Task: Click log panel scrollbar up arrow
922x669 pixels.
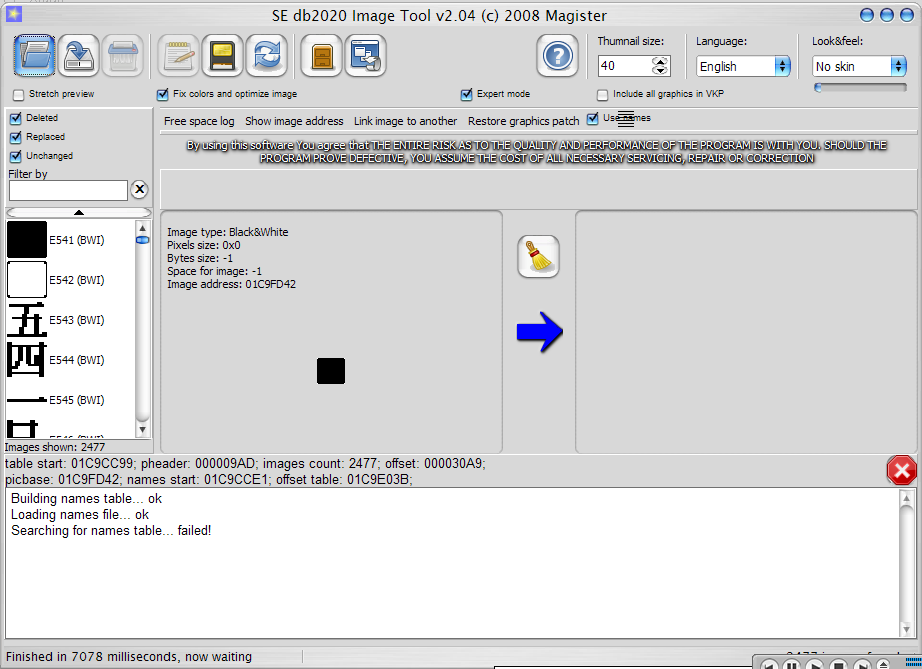Action: point(906,499)
